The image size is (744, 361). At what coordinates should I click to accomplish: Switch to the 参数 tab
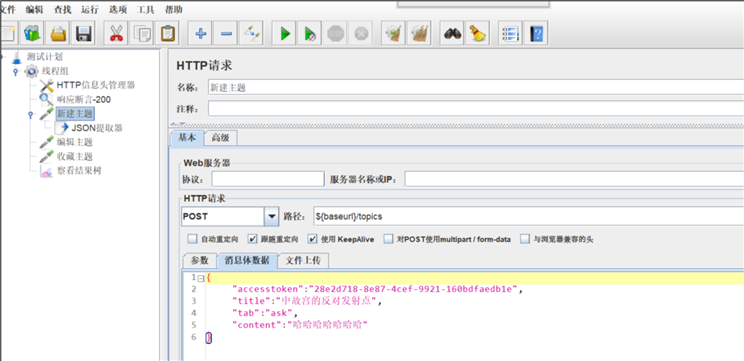coord(200,260)
